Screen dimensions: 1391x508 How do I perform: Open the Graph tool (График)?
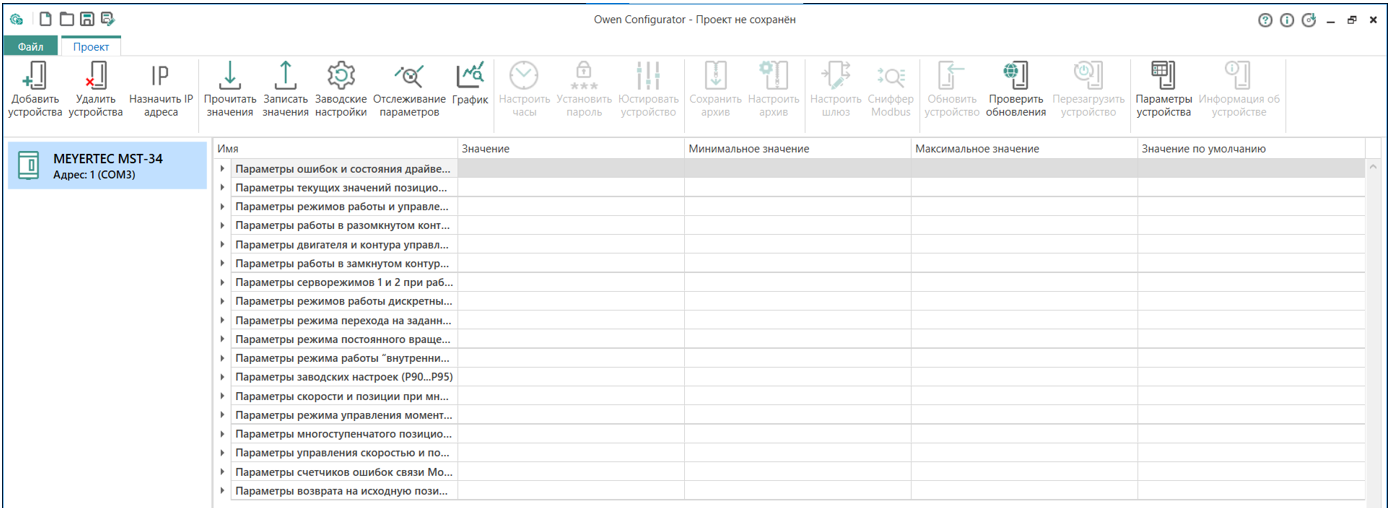click(x=470, y=76)
